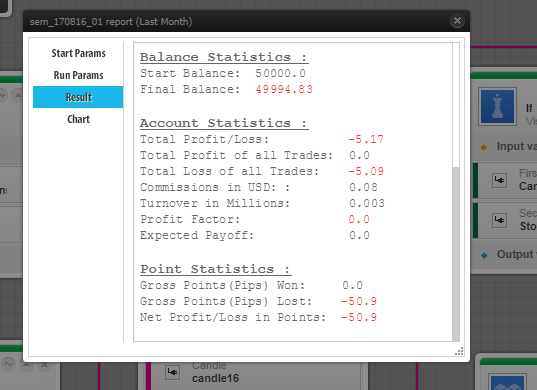Click the Account Statistics heading

(x=224, y=123)
